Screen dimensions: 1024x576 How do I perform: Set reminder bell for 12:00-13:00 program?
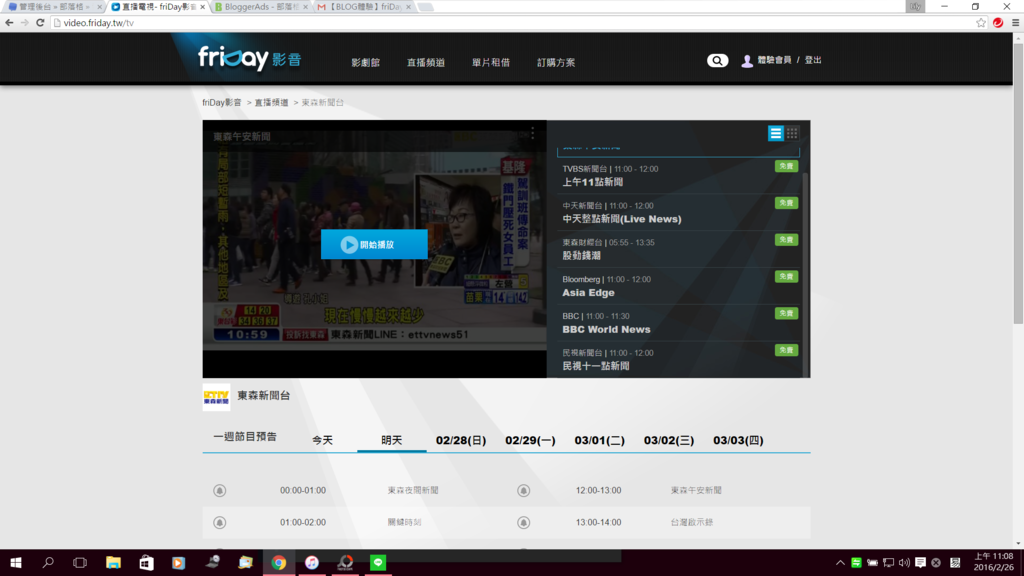point(523,490)
